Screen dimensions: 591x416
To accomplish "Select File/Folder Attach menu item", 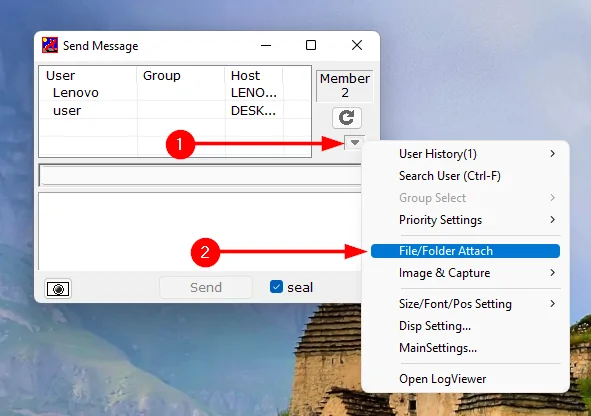I will [465, 251].
